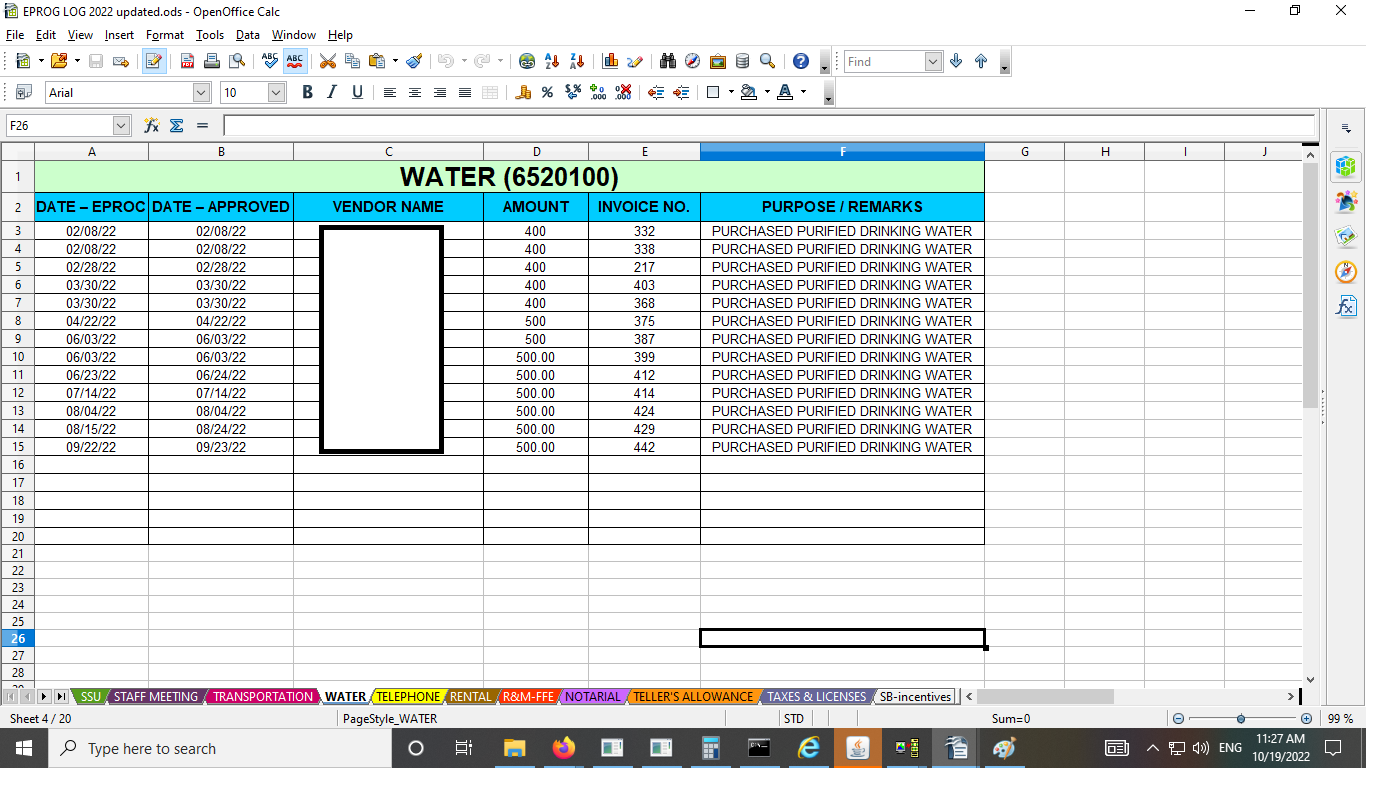This screenshot has width=1384, height=792.
Task: Open the Format menu
Action: pos(165,35)
